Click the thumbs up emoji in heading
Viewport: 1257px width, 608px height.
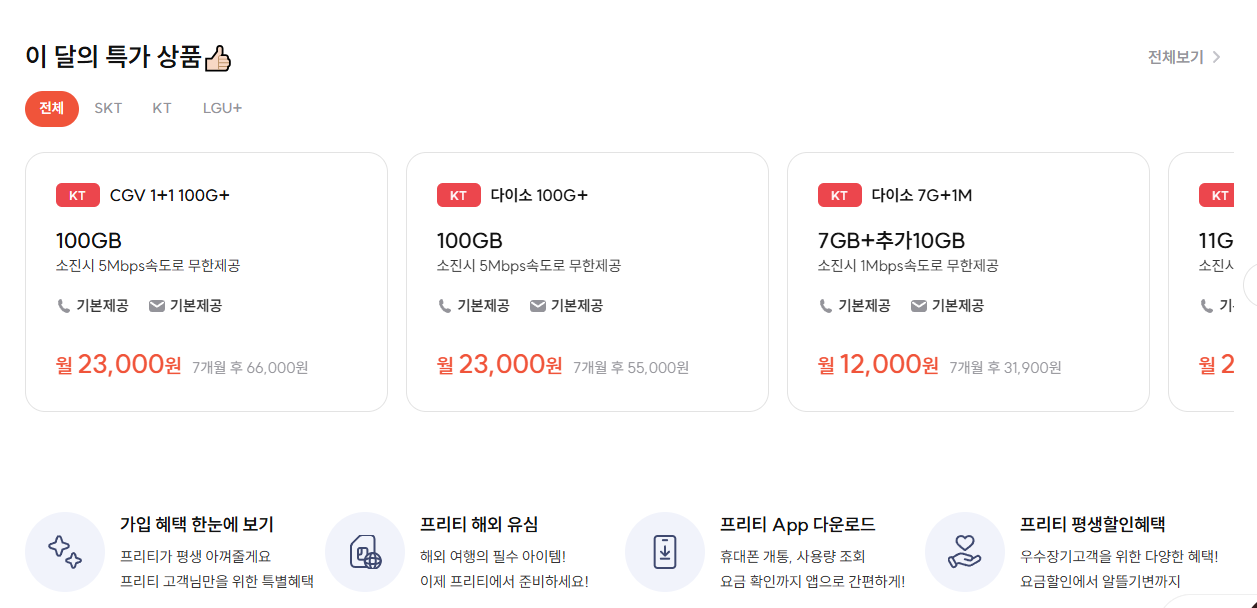pyautogui.click(x=217, y=58)
